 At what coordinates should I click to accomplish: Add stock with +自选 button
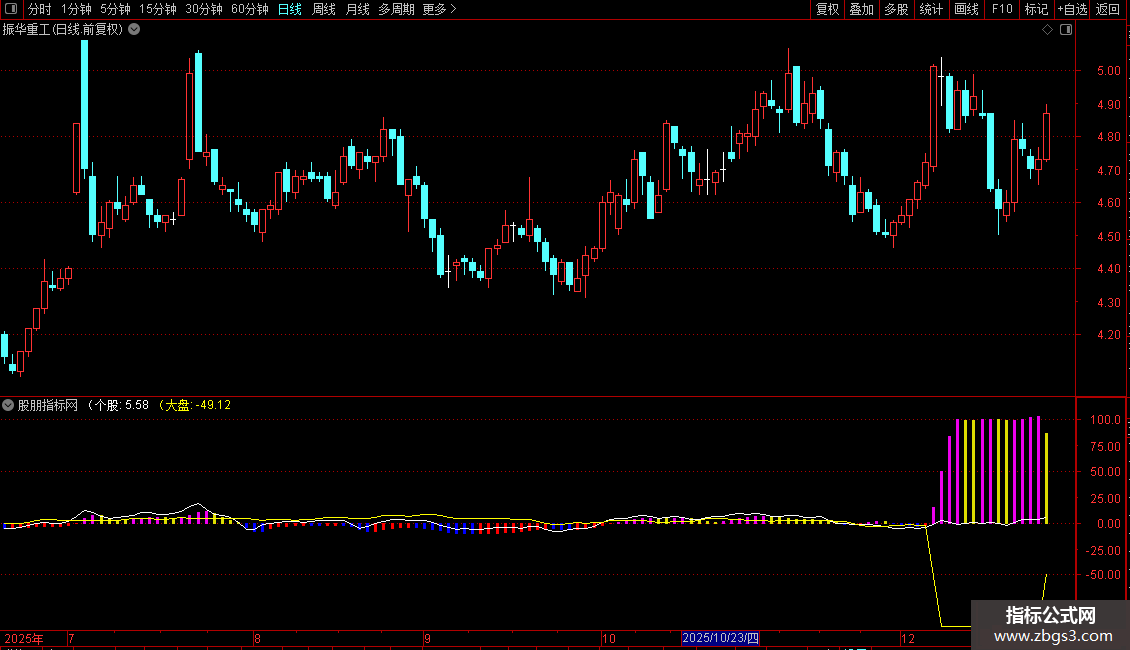tap(1072, 9)
